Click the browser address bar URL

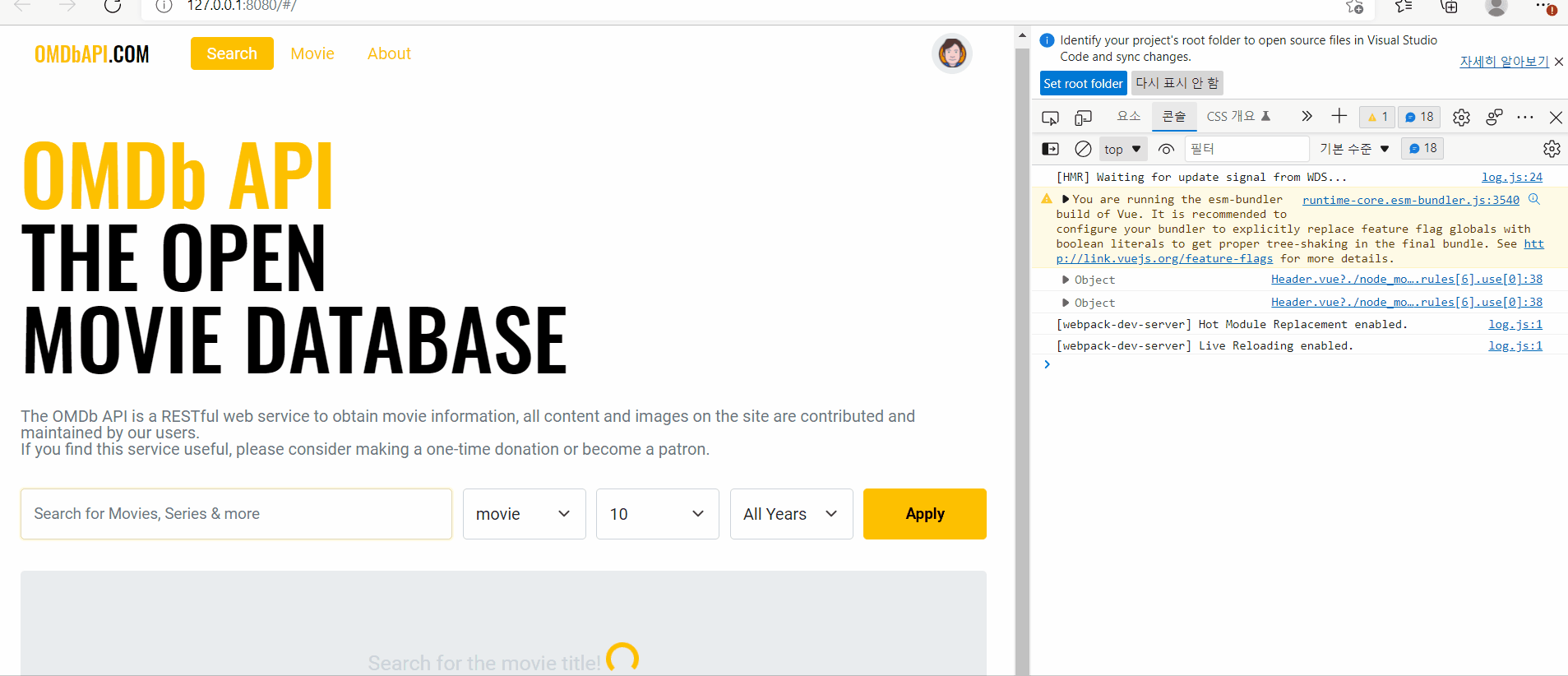(x=243, y=6)
